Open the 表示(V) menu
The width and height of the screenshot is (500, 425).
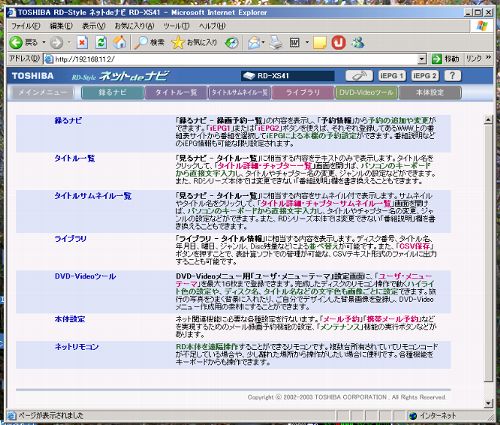(94, 26)
